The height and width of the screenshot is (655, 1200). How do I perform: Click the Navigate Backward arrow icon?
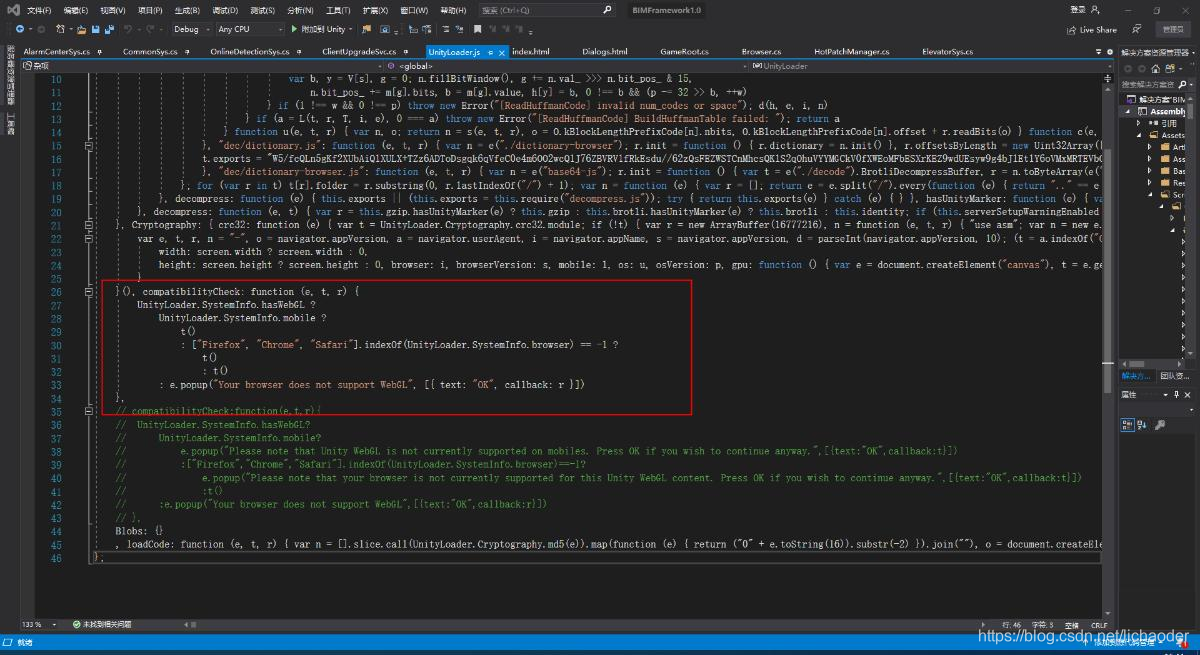[20, 30]
